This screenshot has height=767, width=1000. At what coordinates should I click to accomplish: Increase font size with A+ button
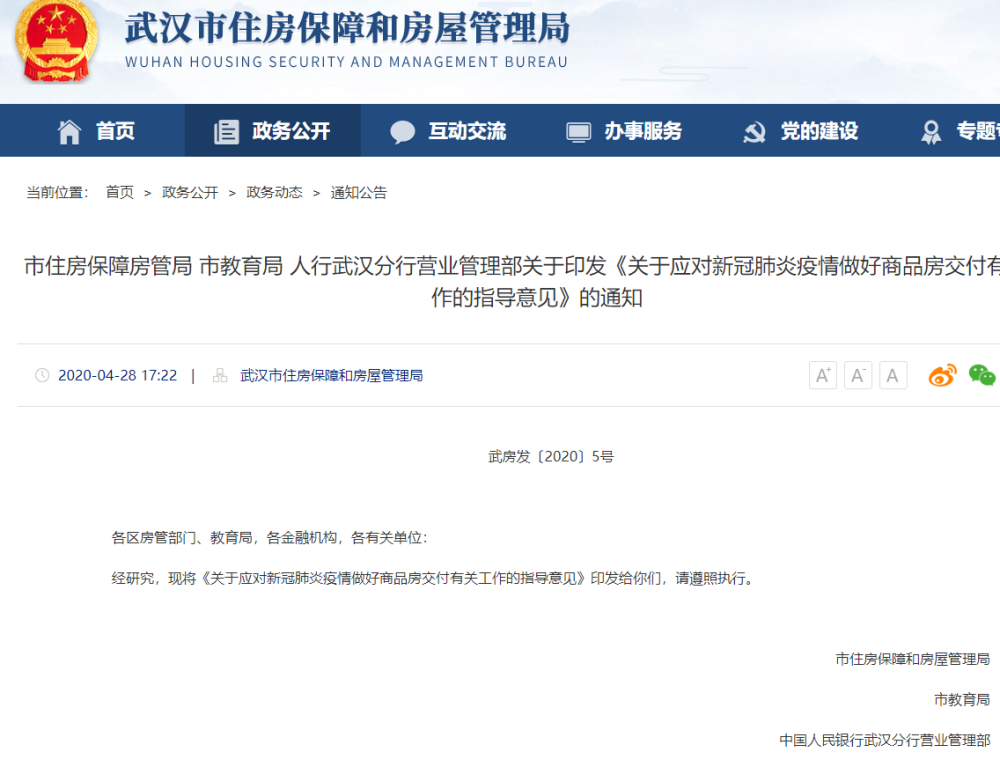click(822, 374)
